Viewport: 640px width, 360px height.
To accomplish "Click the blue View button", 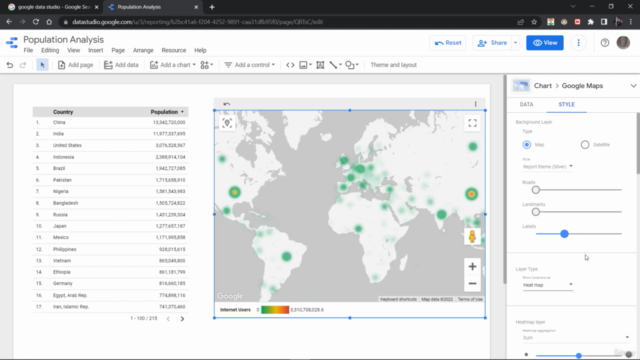I will tap(544, 43).
